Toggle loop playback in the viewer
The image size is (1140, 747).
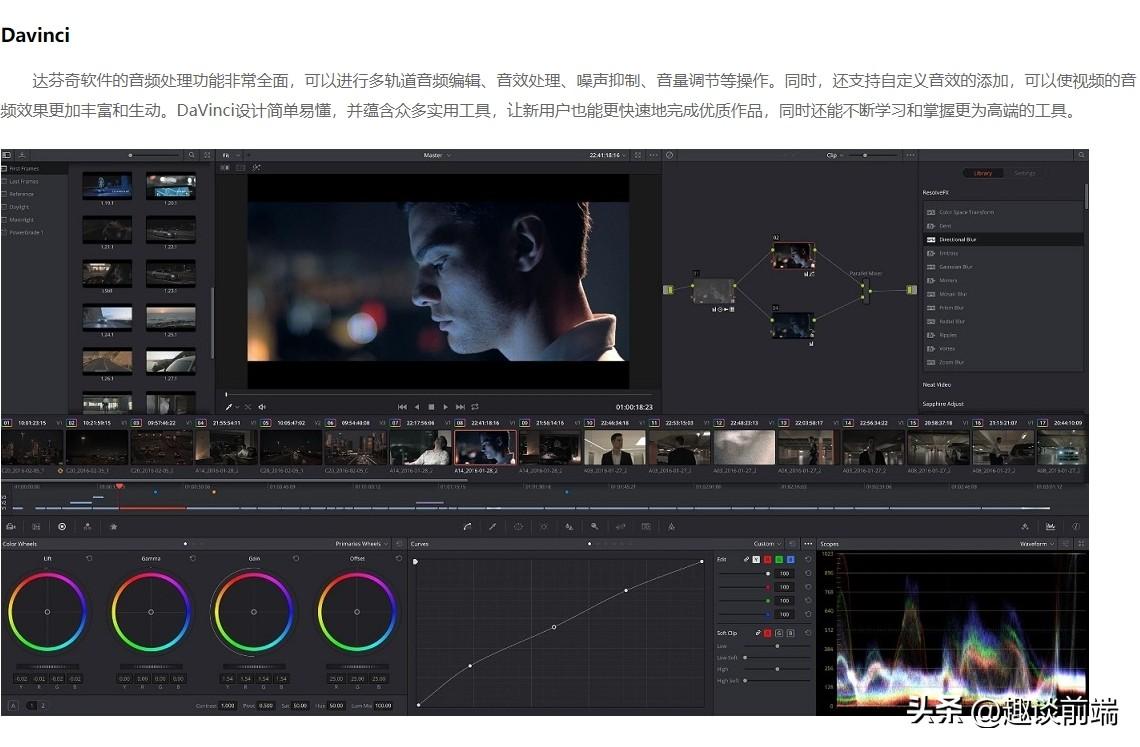[475, 407]
